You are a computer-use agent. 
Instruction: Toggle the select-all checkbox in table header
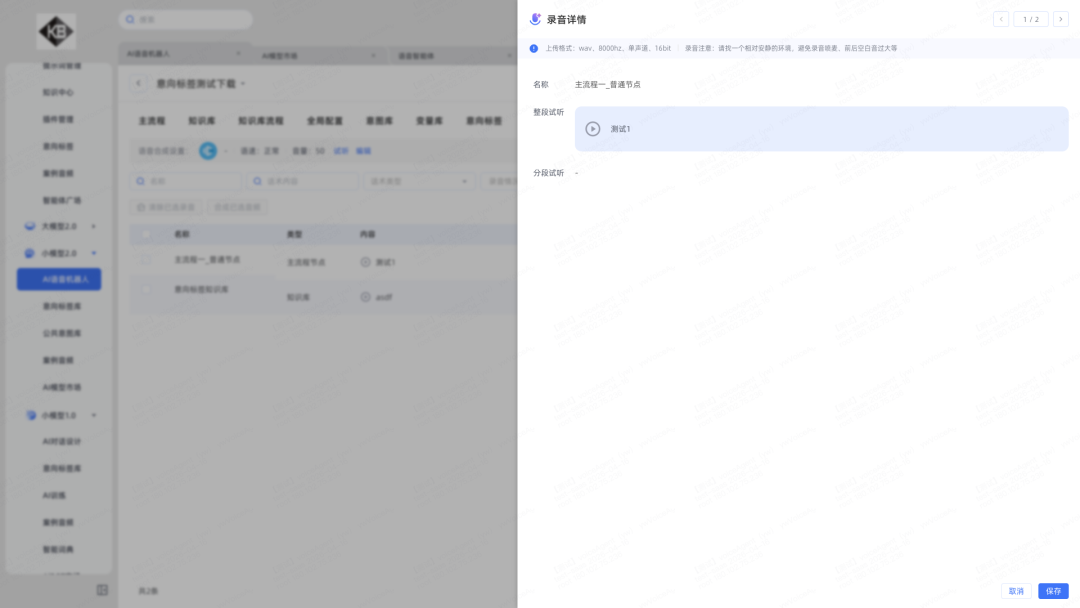tap(147, 234)
